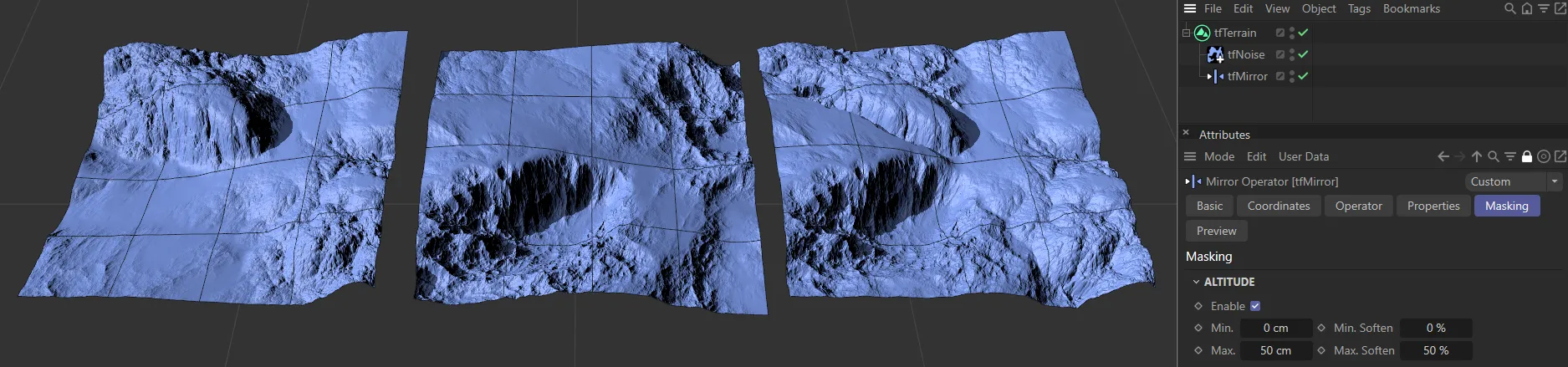Viewport: 1568px width, 367px height.
Task: Switch to the Properties tab
Action: pos(1433,206)
